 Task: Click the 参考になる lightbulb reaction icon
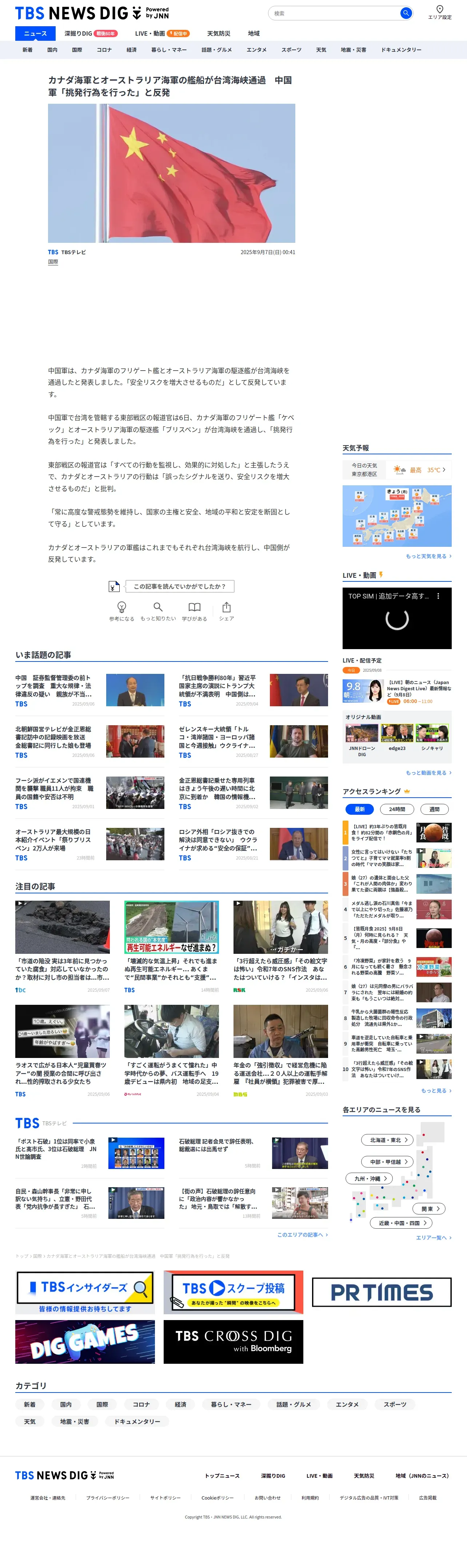121,607
